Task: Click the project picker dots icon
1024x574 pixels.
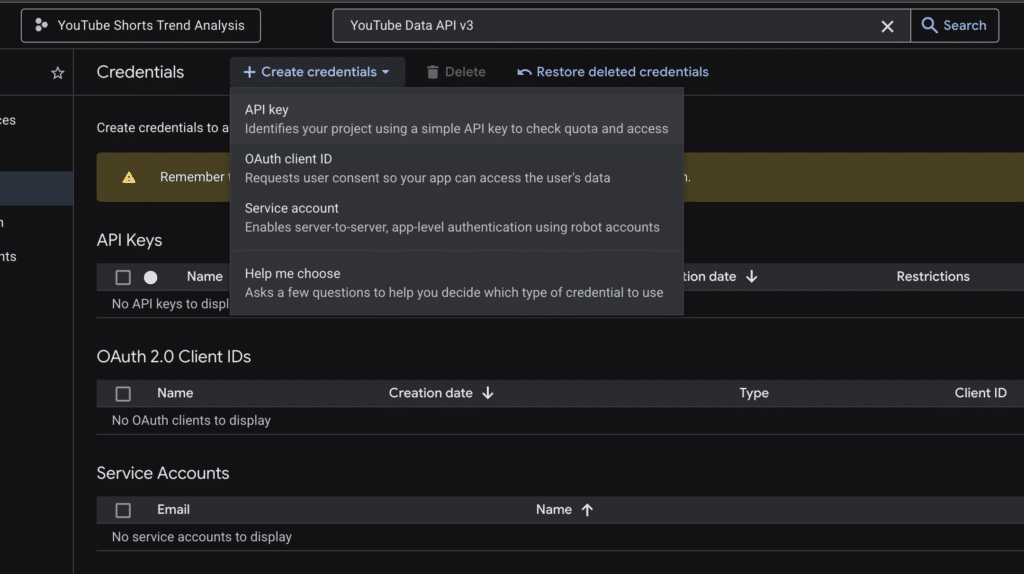Action: tap(41, 25)
